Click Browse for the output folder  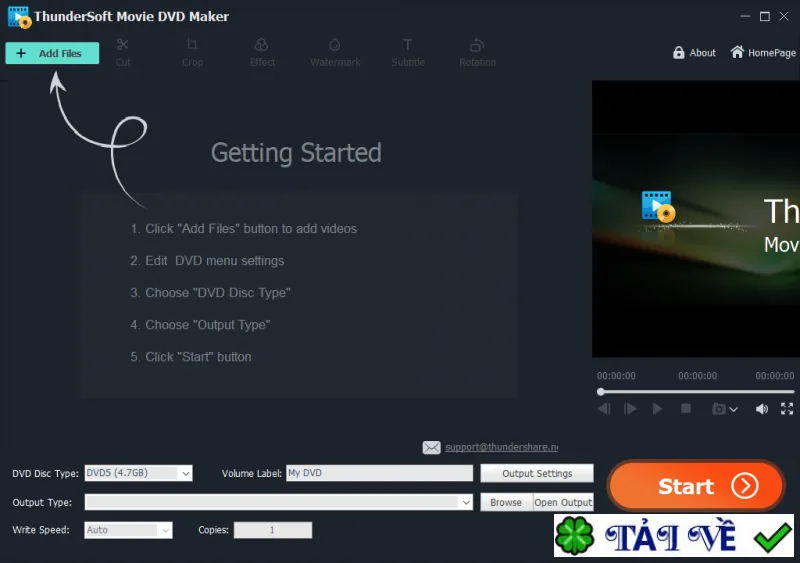click(x=506, y=502)
